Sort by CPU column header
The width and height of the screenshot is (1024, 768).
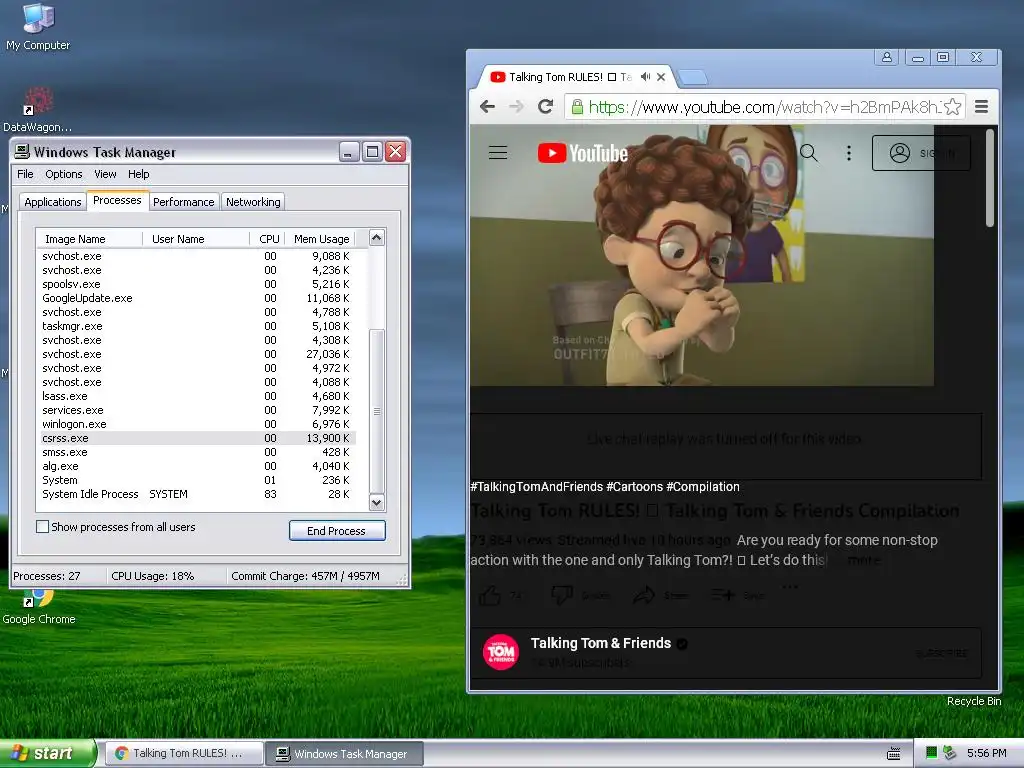pos(268,239)
